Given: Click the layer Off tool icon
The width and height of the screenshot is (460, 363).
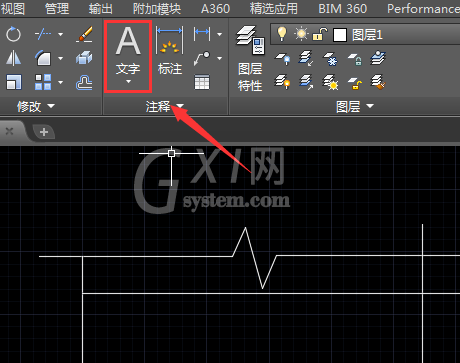Looking at the screenshot, I should point(282,59).
